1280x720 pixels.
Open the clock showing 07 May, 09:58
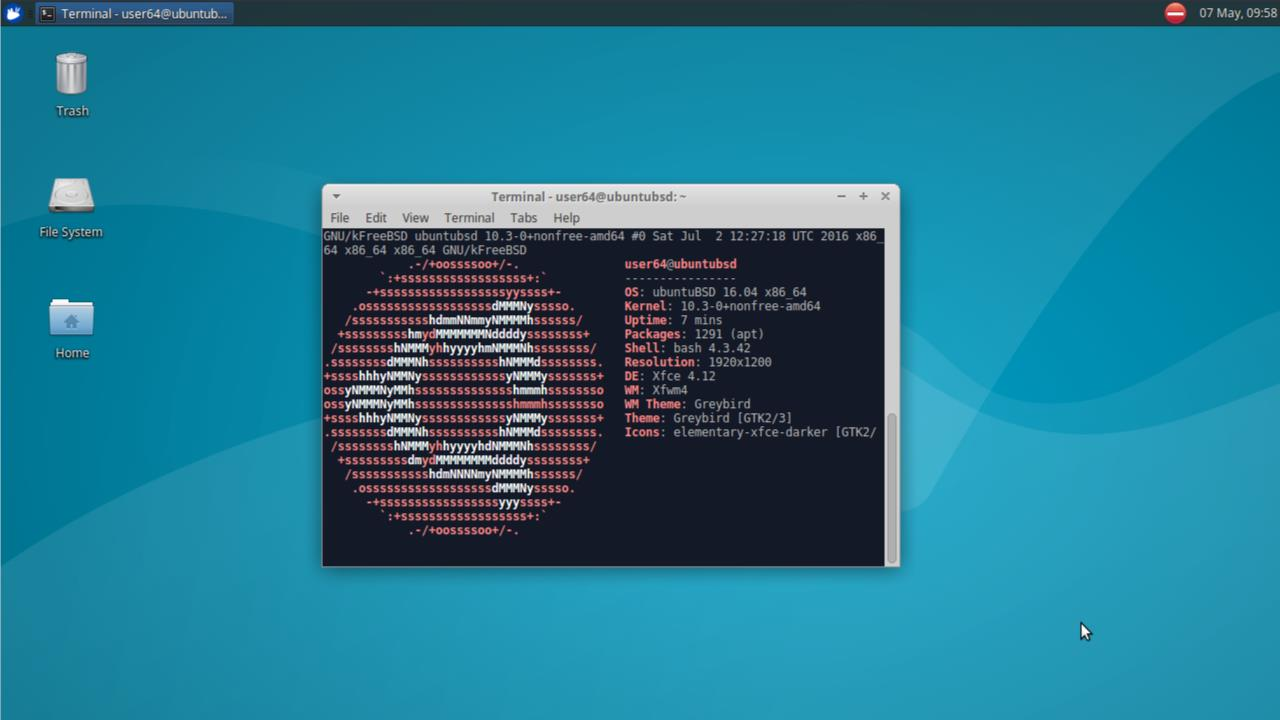[1238, 13]
